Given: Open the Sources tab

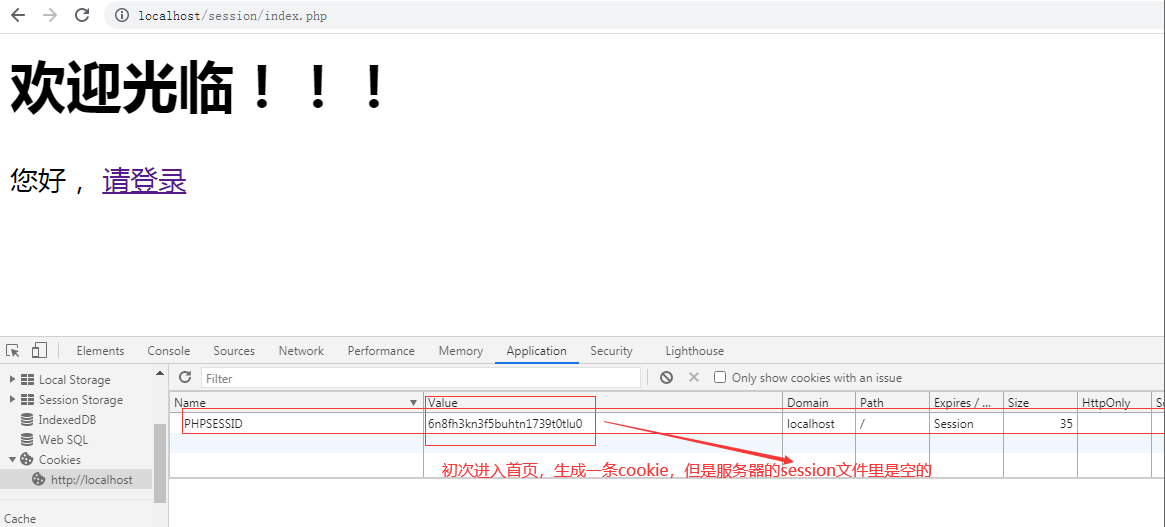Looking at the screenshot, I should pos(234,351).
